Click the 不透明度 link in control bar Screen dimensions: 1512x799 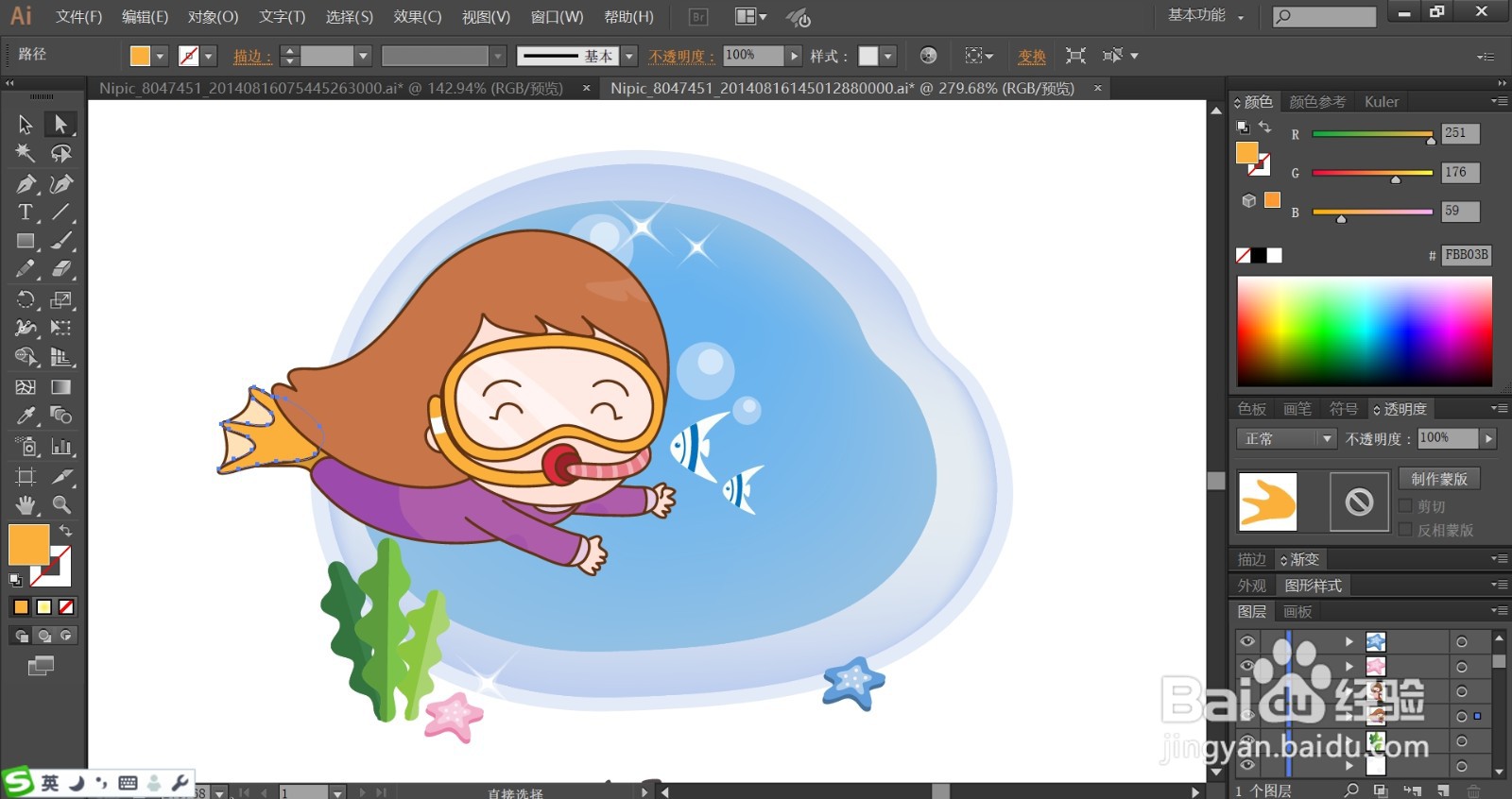point(681,57)
